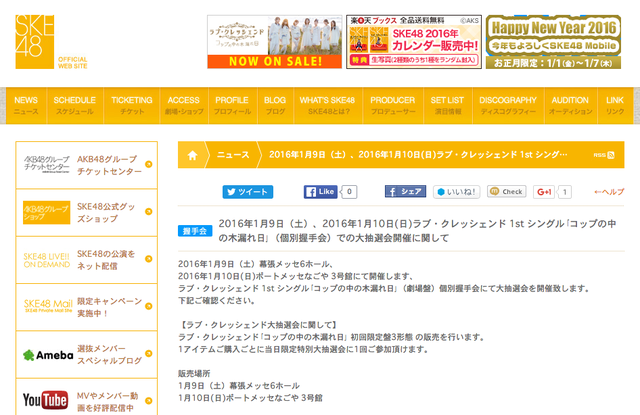This screenshot has width=640, height=415.
Task: Click the Google +1 button
Action: [x=544, y=192]
